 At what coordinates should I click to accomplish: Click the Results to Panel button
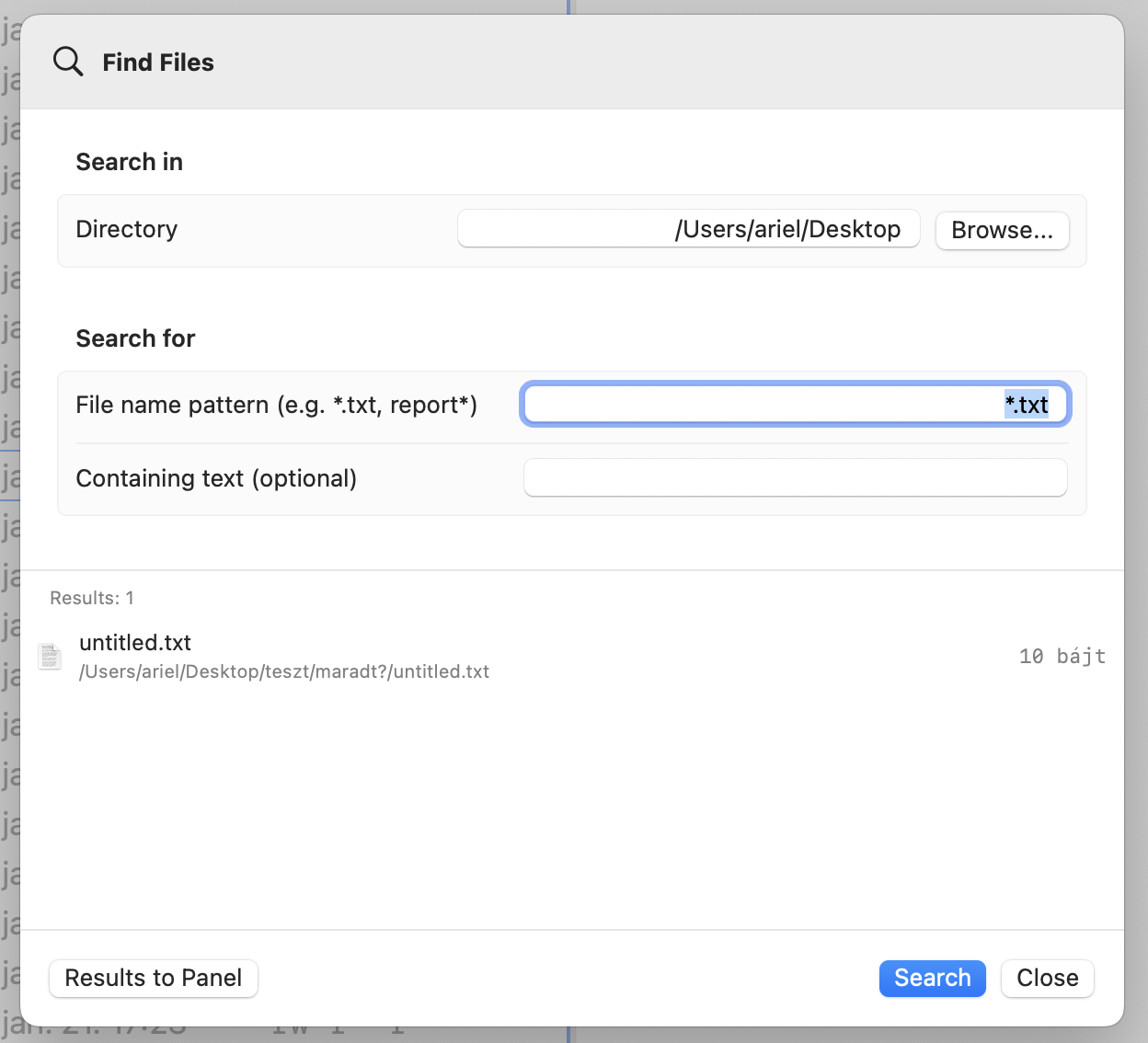(x=154, y=978)
